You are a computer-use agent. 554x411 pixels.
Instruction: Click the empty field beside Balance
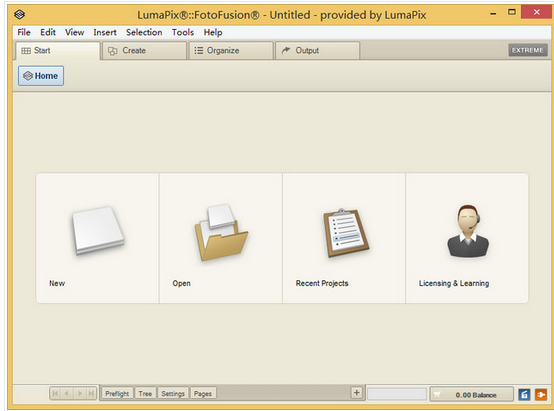click(397, 394)
